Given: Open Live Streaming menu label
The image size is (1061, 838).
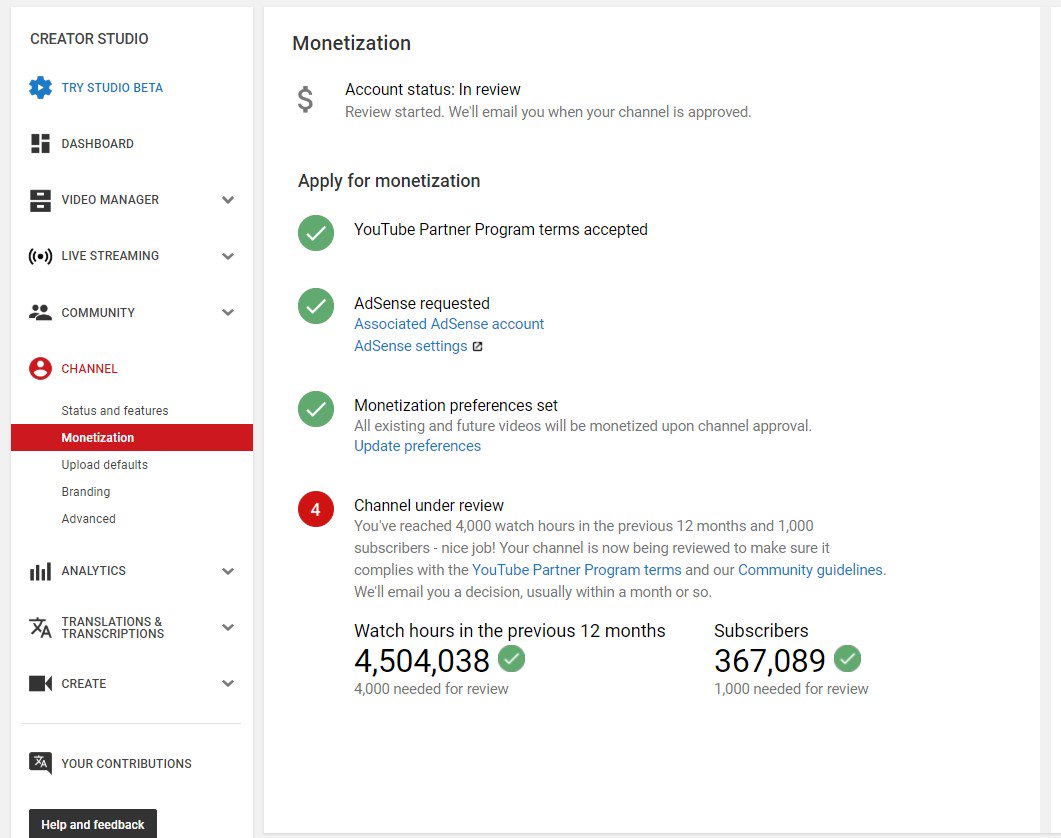Looking at the screenshot, I should [x=110, y=256].
